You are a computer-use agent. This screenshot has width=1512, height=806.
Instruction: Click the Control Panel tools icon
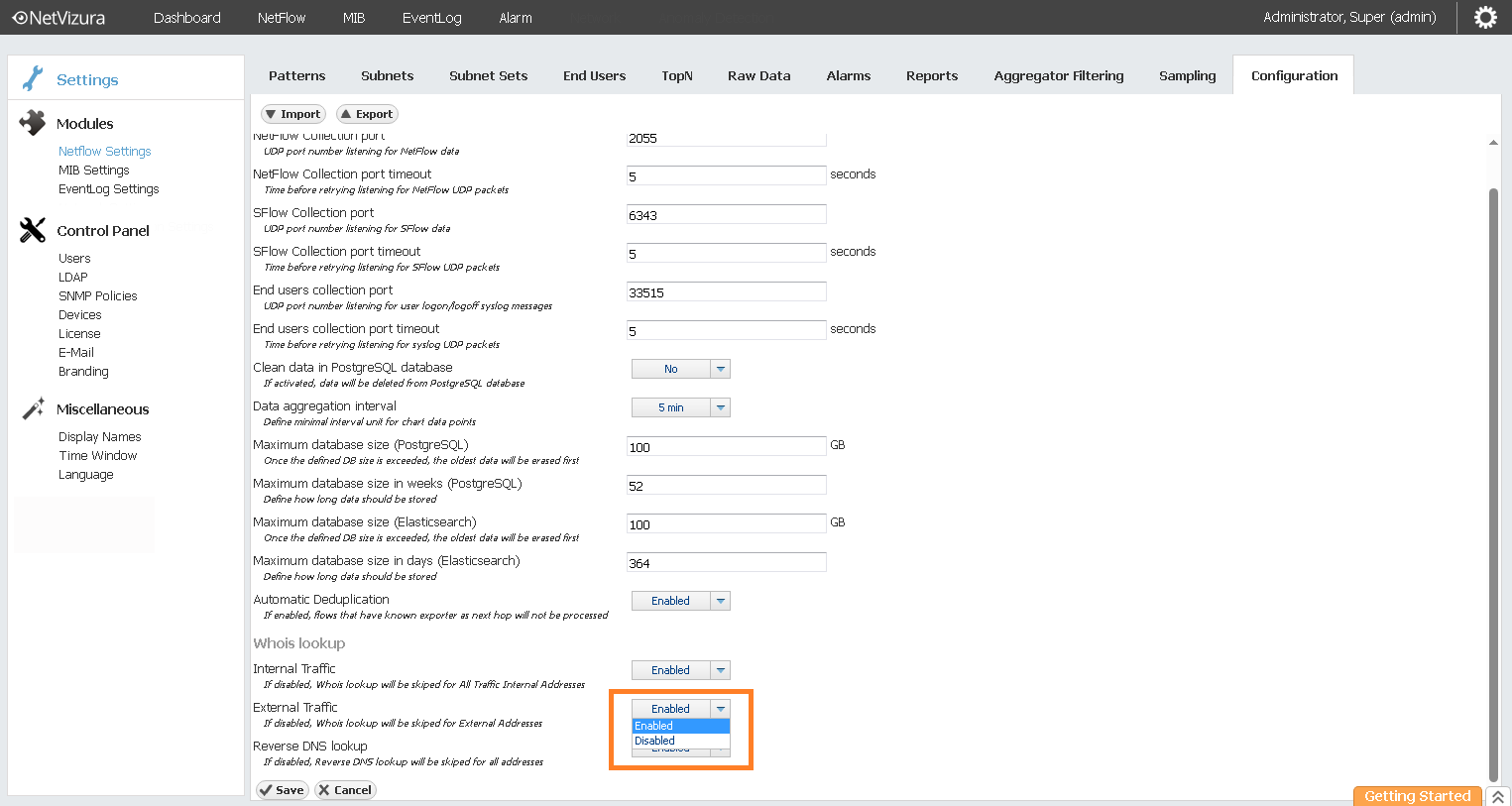click(33, 230)
